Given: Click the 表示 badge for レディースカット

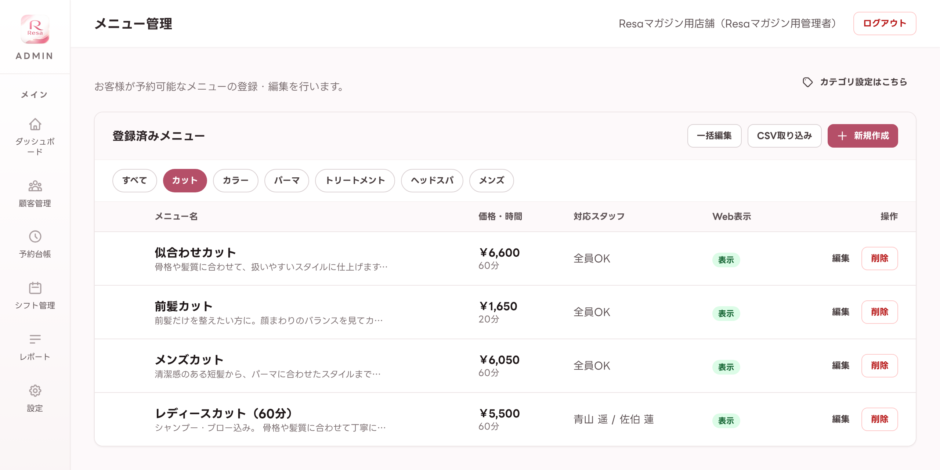Looking at the screenshot, I should [x=726, y=421].
